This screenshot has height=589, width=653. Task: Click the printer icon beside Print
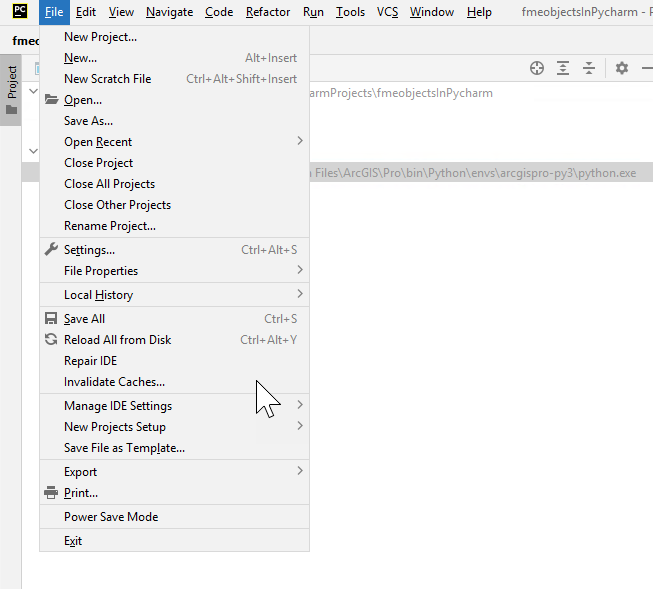tap(52, 493)
